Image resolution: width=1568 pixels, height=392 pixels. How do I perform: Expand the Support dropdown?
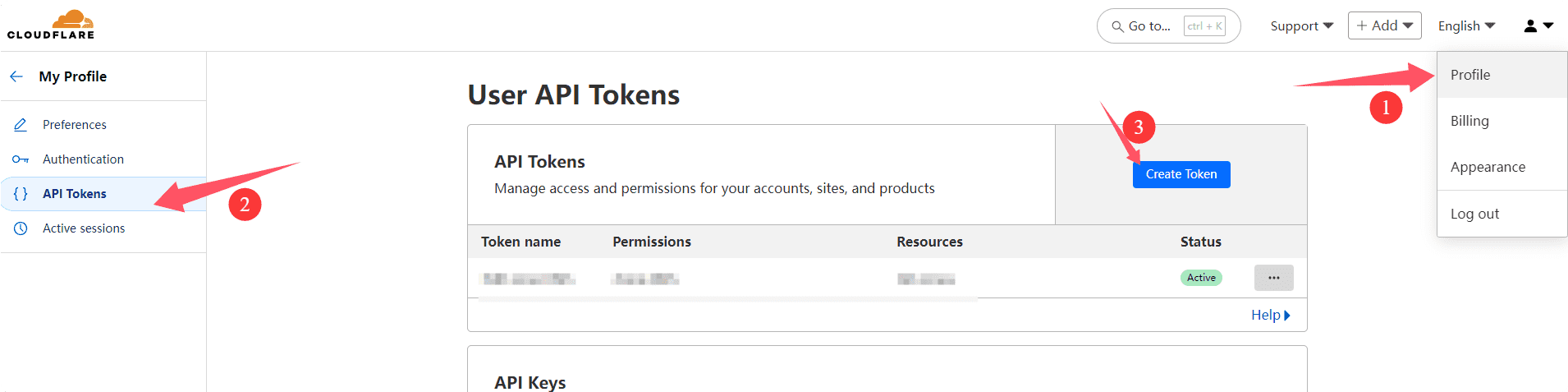pos(1301,26)
